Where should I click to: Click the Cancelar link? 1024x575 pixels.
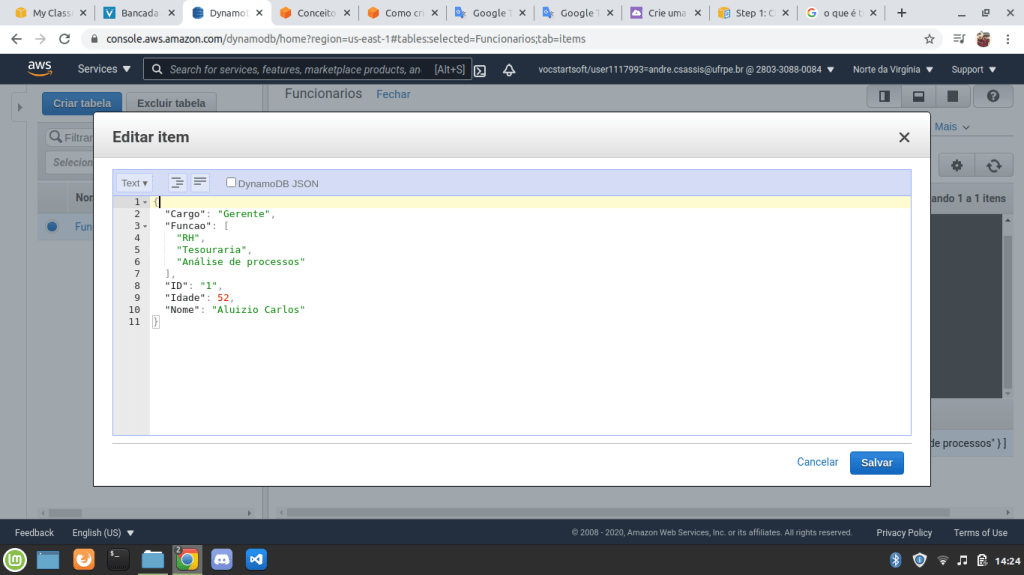coord(817,462)
